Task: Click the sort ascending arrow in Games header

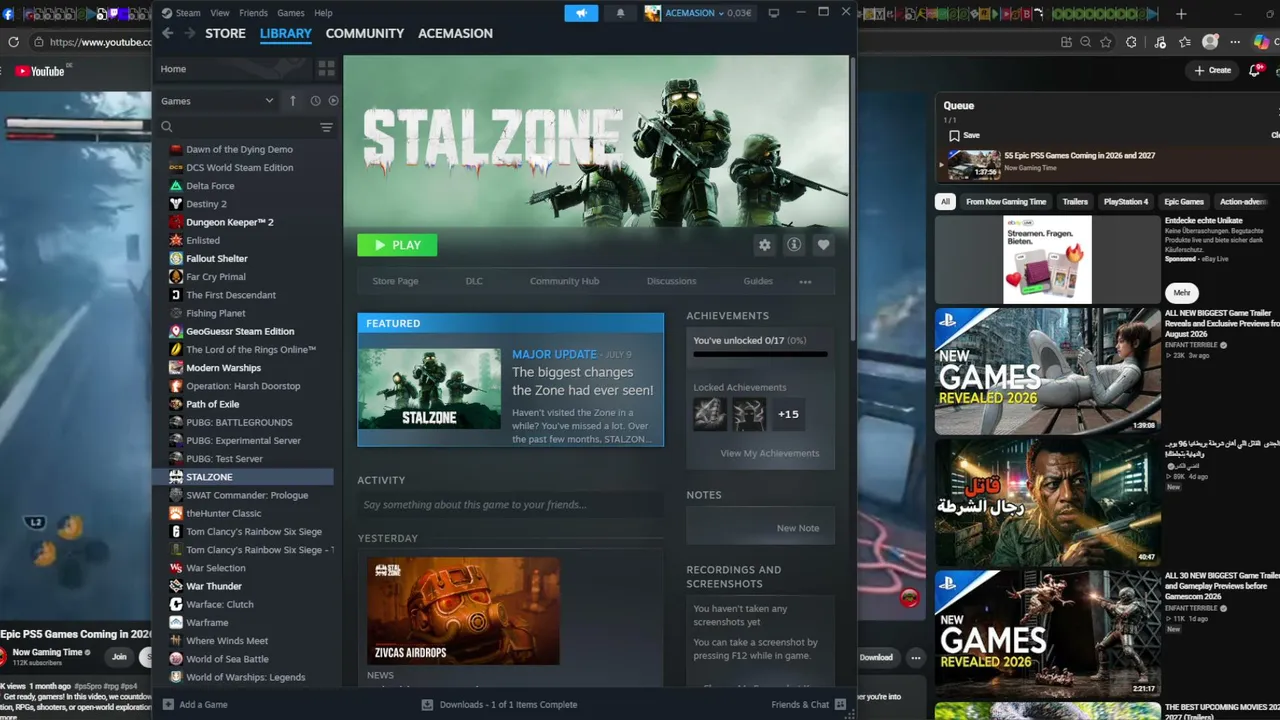Action: pos(293,101)
